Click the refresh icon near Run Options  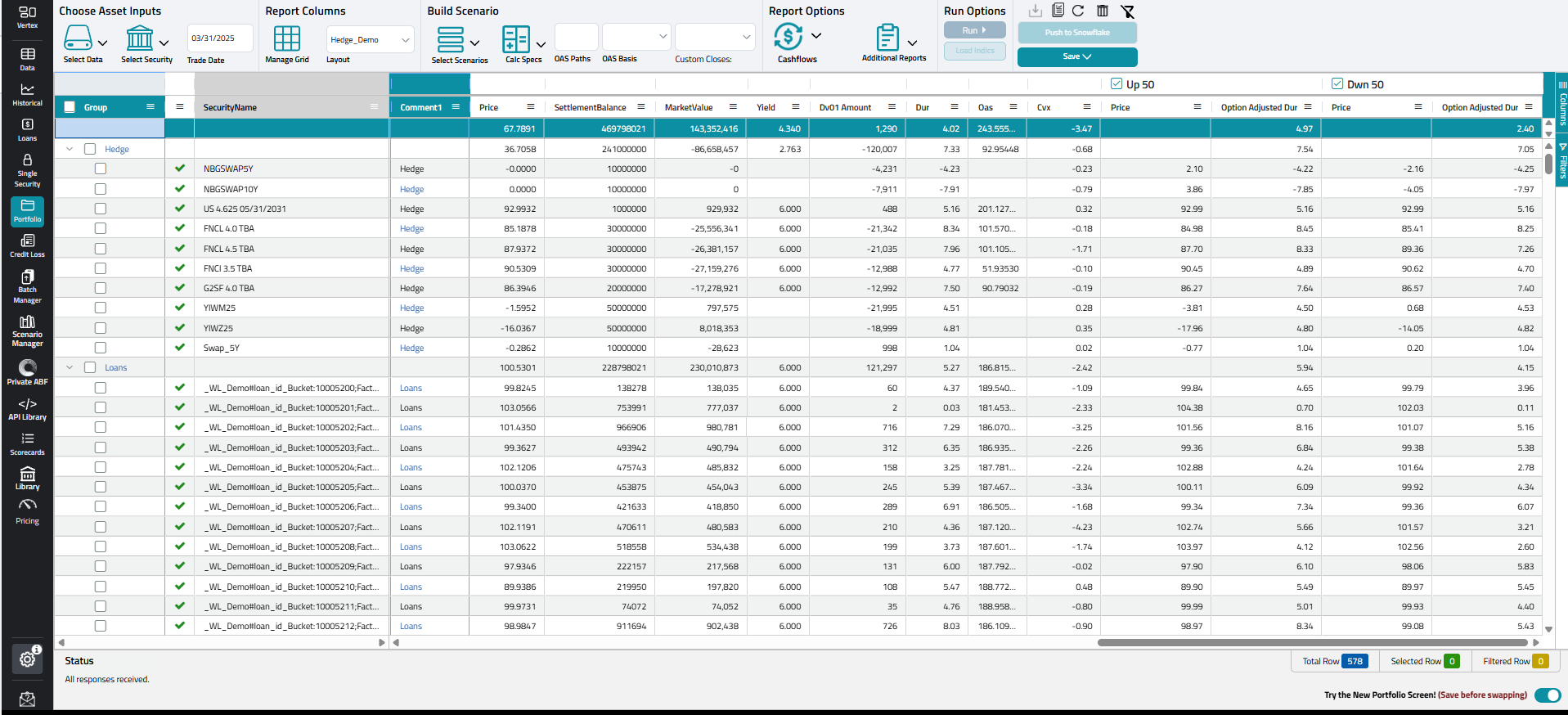click(1078, 11)
